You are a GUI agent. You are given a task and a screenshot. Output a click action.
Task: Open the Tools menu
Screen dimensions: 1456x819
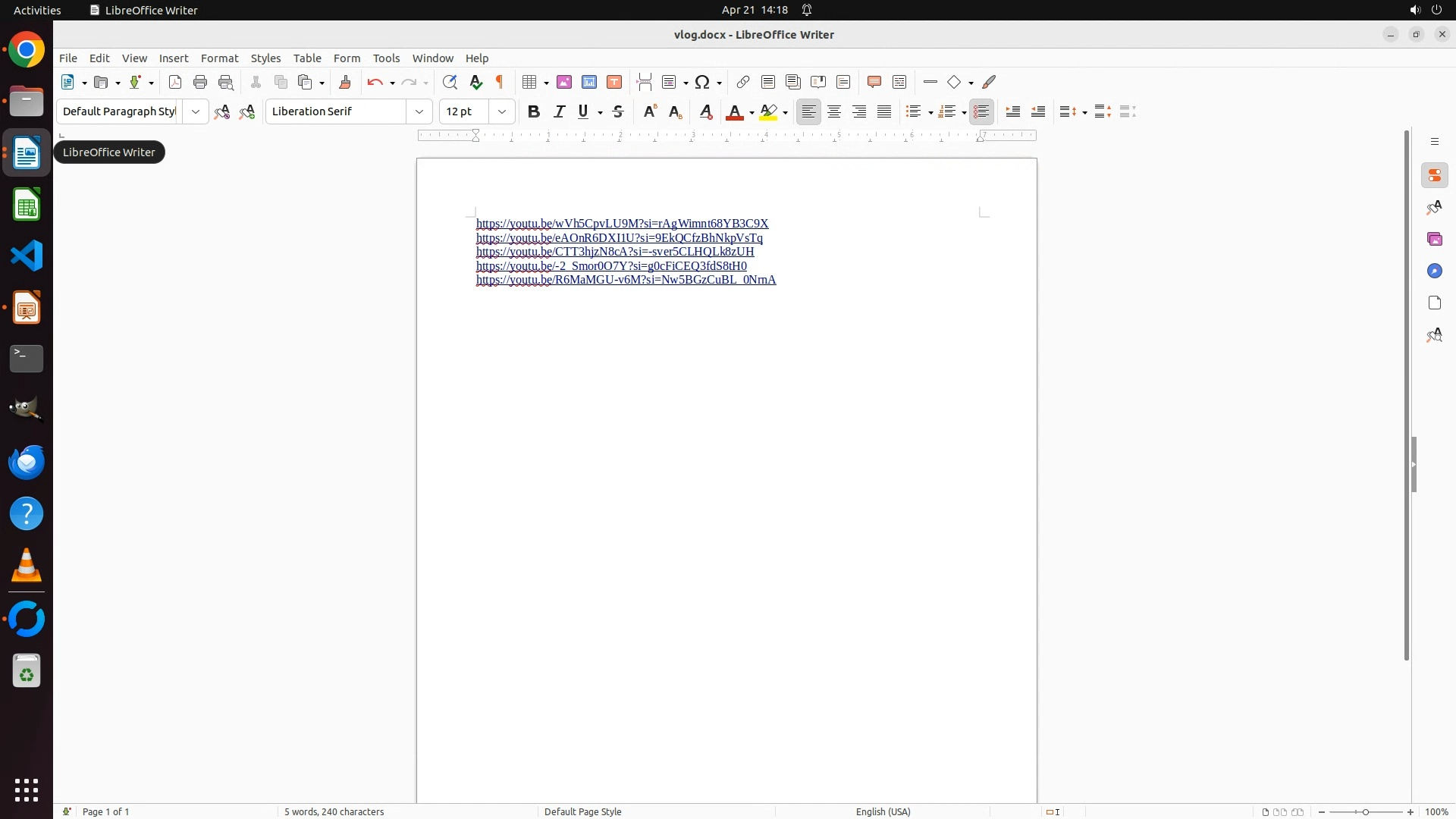(x=386, y=58)
